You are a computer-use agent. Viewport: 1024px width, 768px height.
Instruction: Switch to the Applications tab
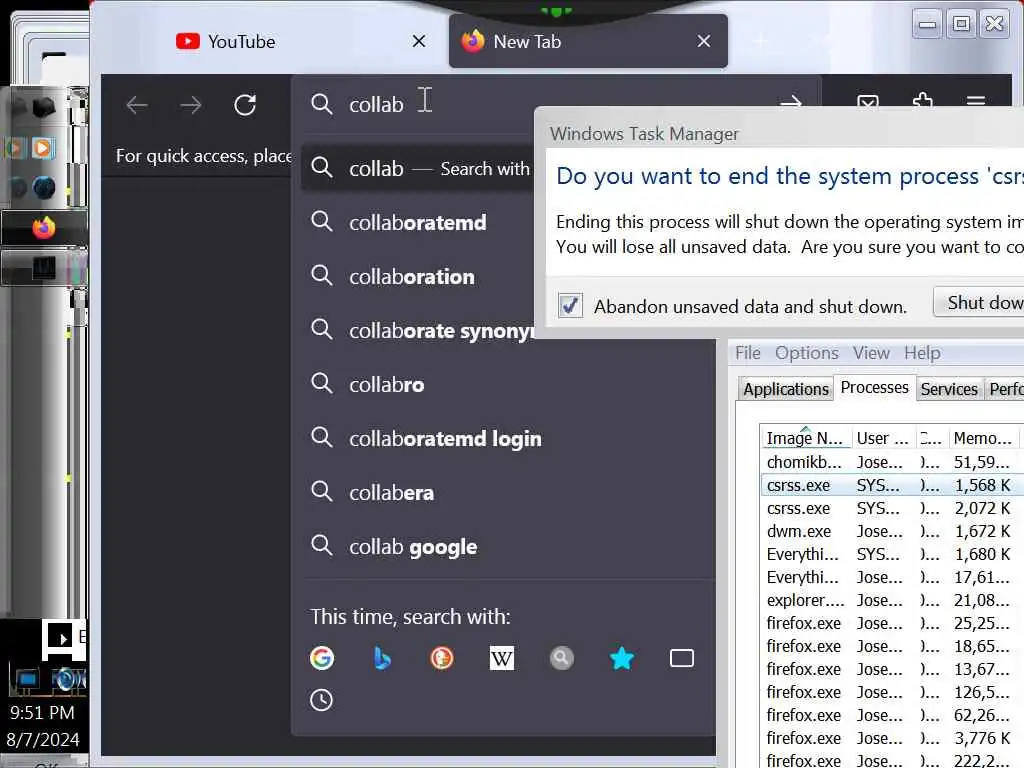(x=786, y=389)
